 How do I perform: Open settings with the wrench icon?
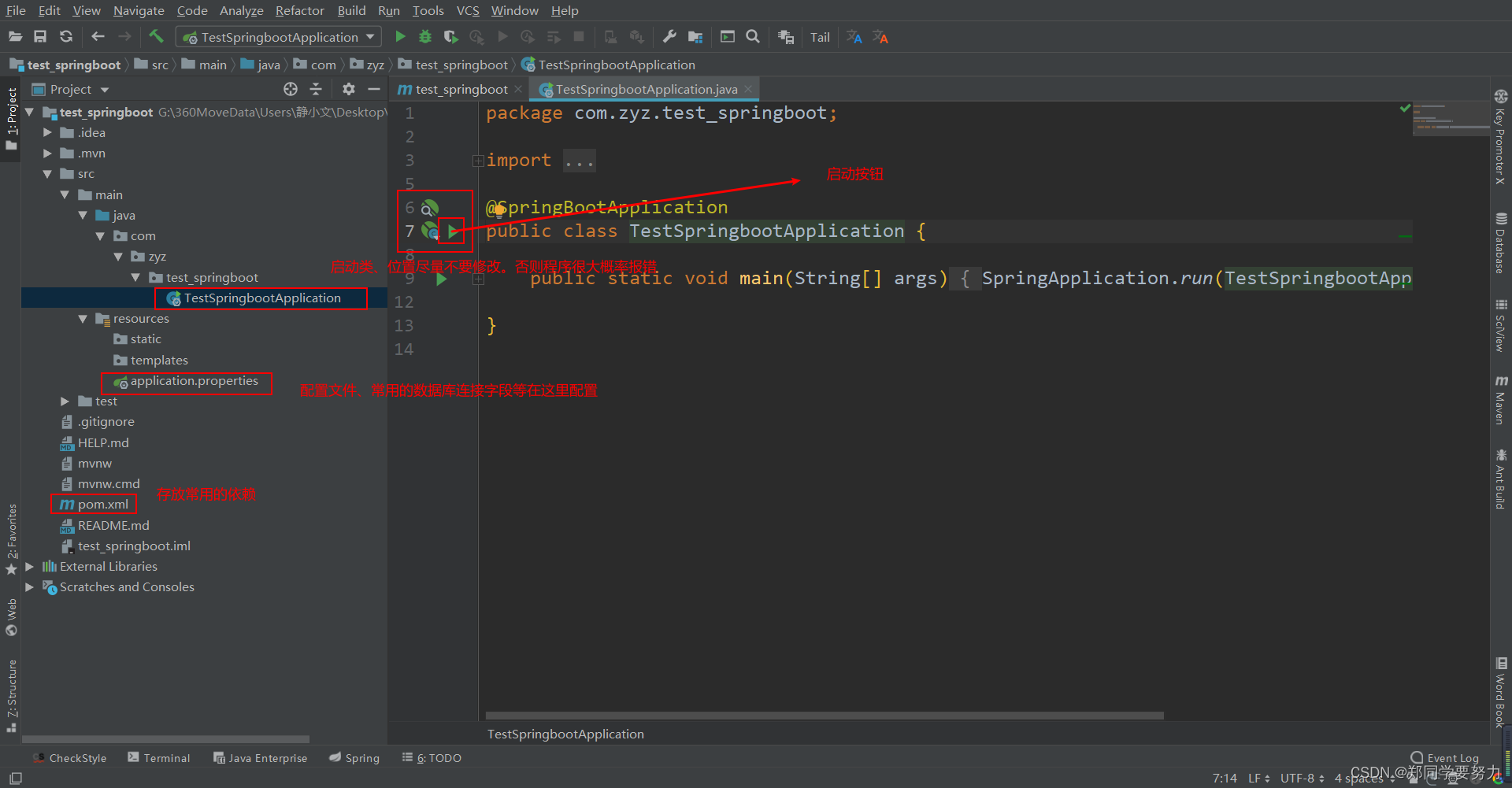669,36
